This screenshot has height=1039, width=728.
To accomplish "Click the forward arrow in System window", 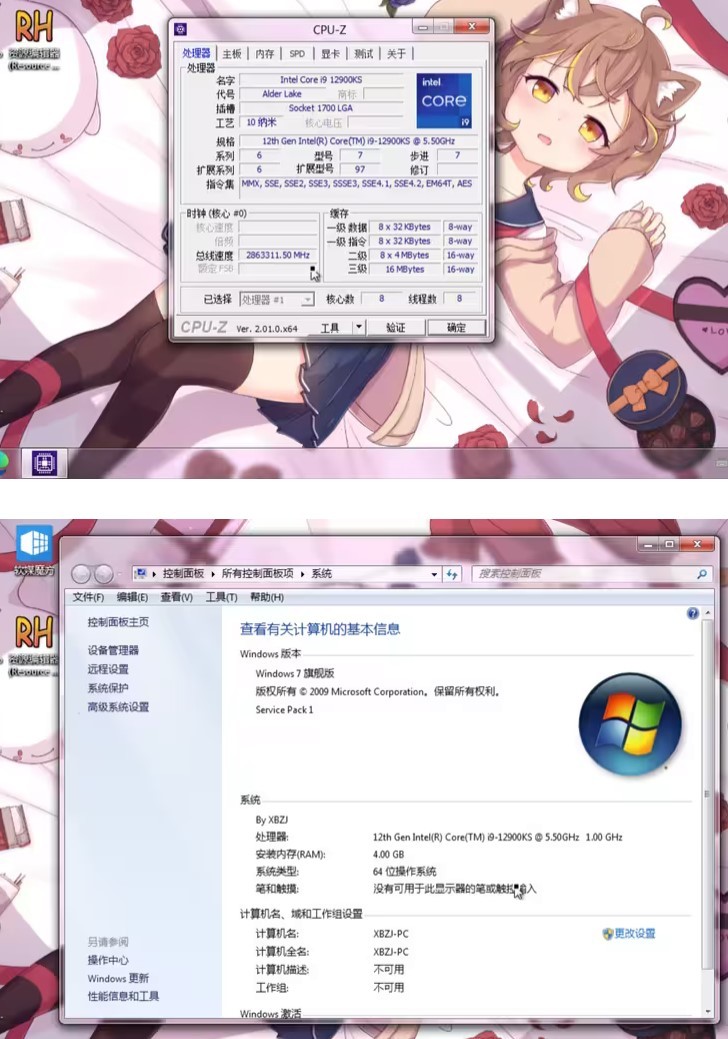I will click(103, 574).
